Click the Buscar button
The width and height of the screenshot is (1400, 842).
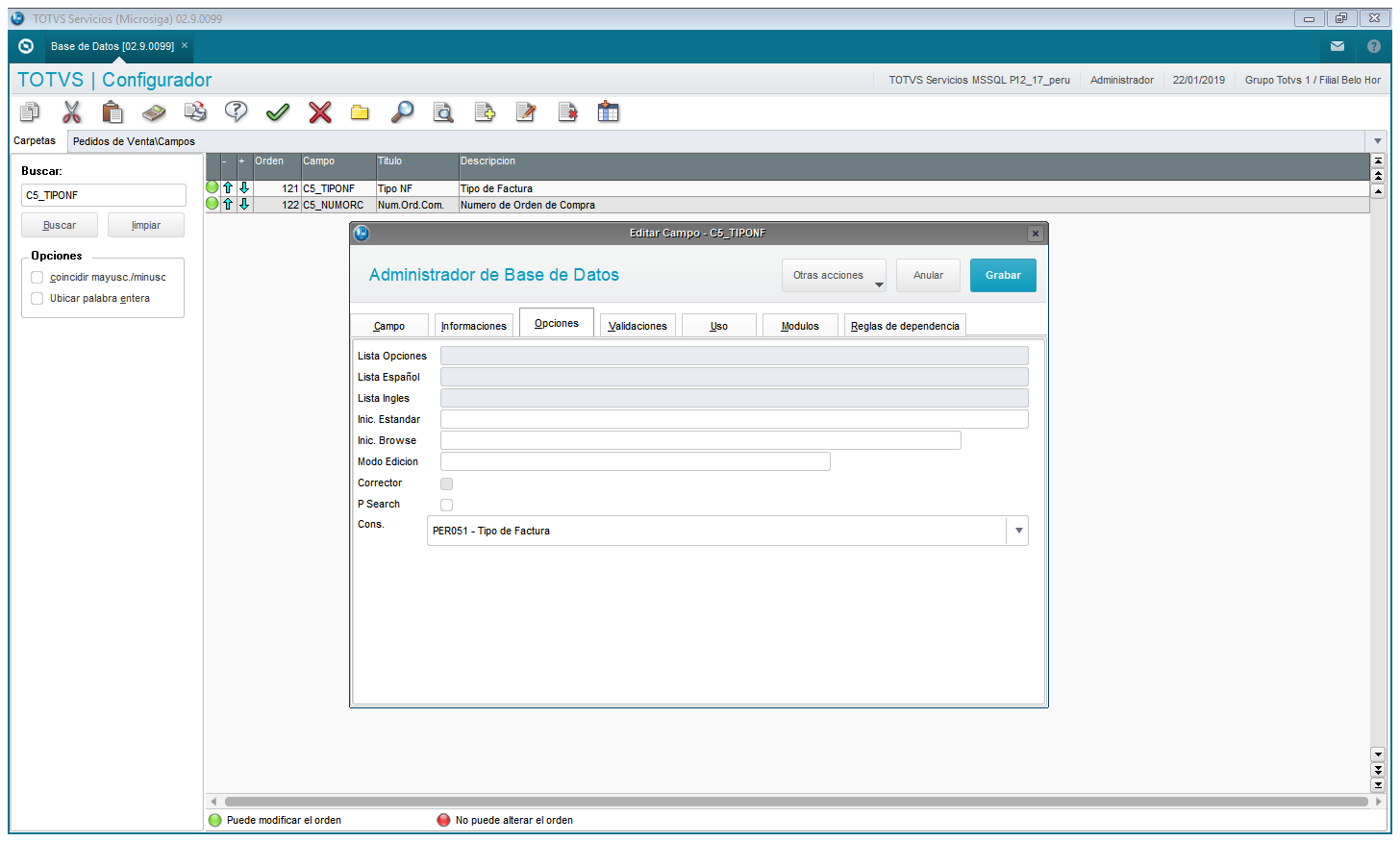[x=60, y=225]
